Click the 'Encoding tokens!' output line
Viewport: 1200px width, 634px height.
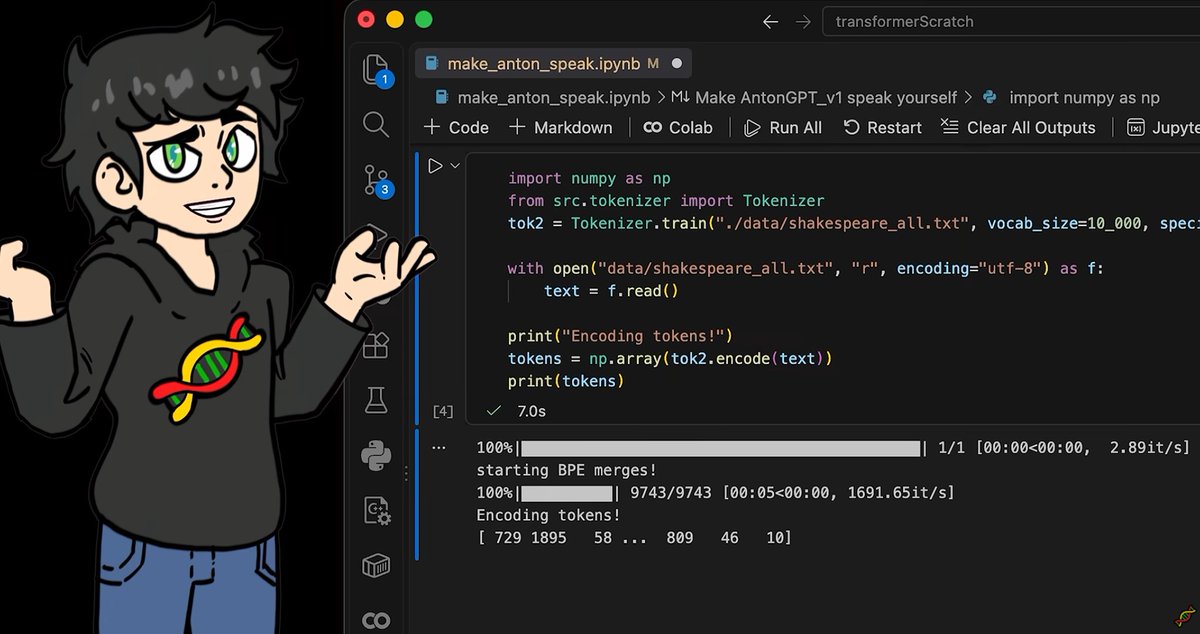coord(548,515)
